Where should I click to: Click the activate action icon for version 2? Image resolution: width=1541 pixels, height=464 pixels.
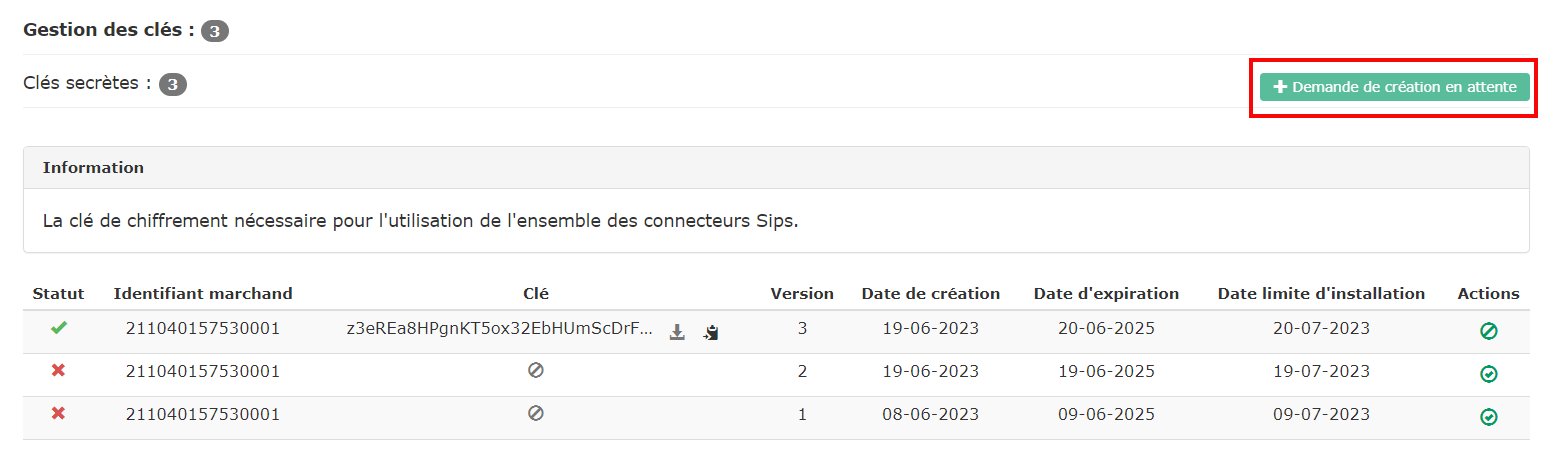1488,374
